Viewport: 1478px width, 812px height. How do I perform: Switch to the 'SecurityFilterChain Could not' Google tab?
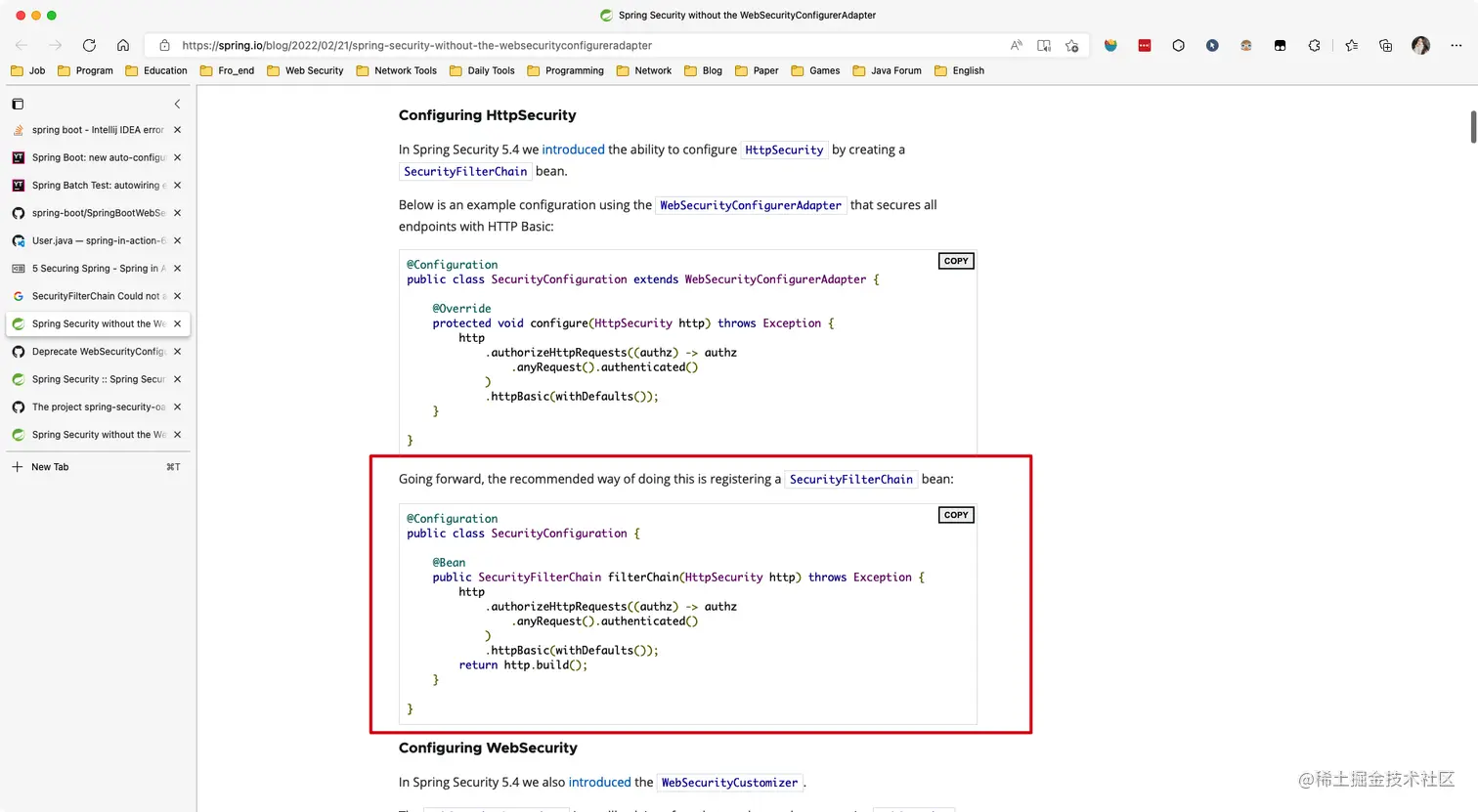coord(98,296)
